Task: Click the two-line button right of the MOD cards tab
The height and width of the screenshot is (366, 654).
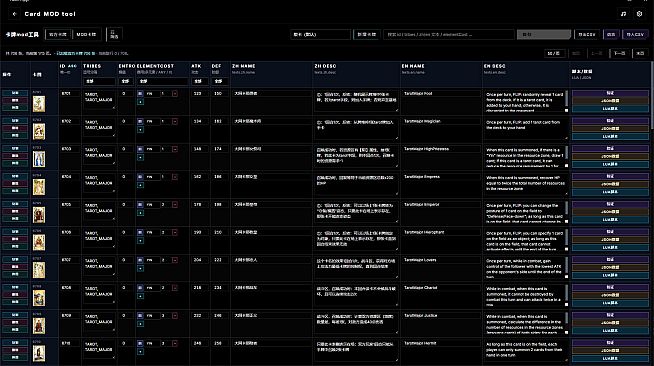Action: [114, 35]
